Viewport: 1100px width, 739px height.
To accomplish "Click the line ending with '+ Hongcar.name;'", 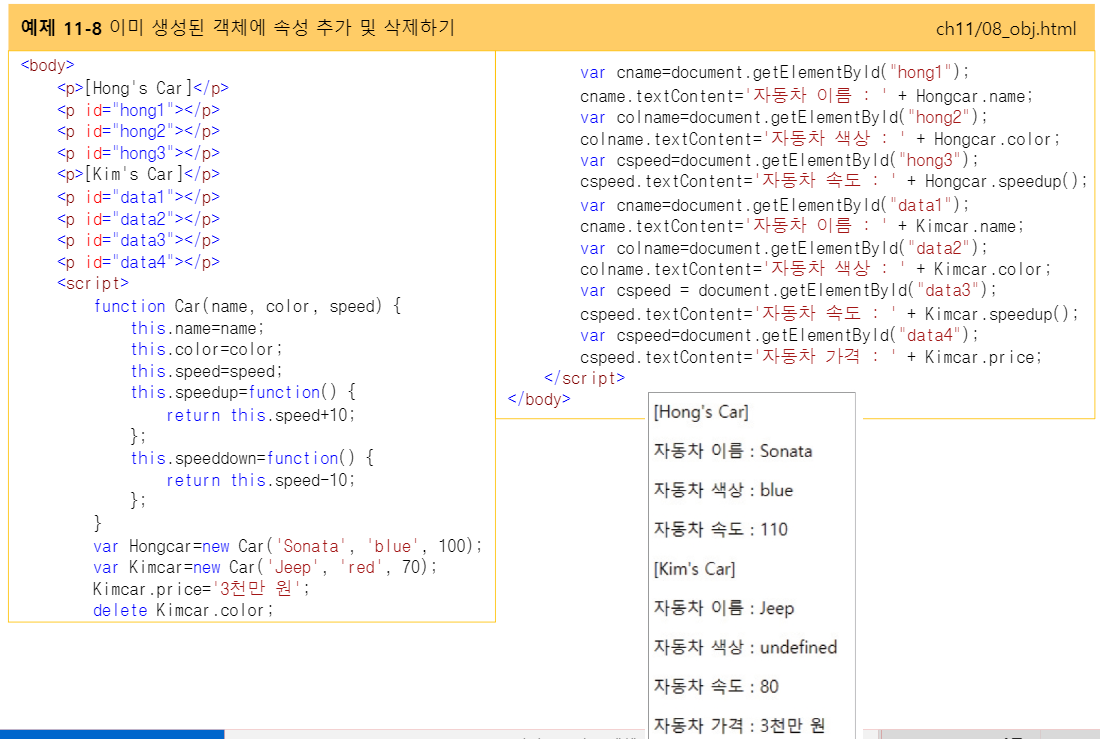I will (x=807, y=96).
